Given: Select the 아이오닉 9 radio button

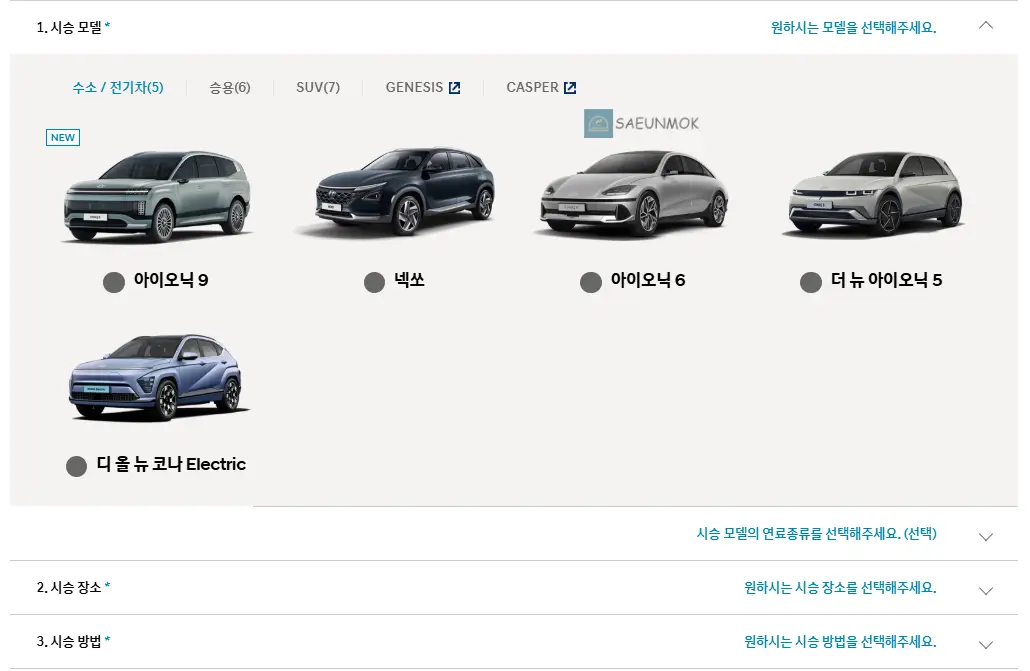Looking at the screenshot, I should pyautogui.click(x=114, y=282).
